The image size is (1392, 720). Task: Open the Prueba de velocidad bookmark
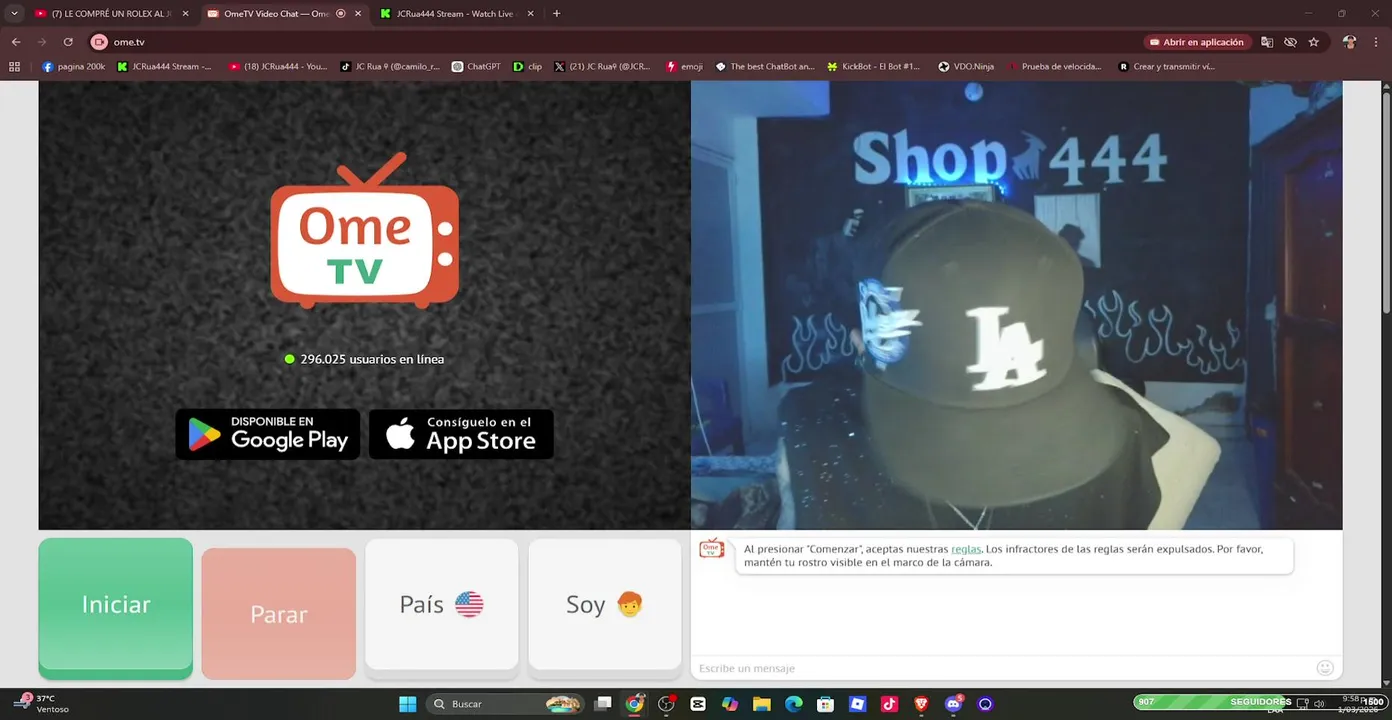coord(1055,67)
